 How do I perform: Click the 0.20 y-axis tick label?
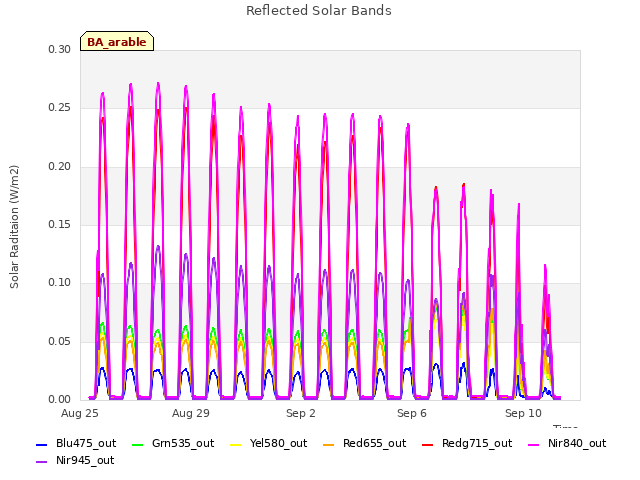coord(60,167)
